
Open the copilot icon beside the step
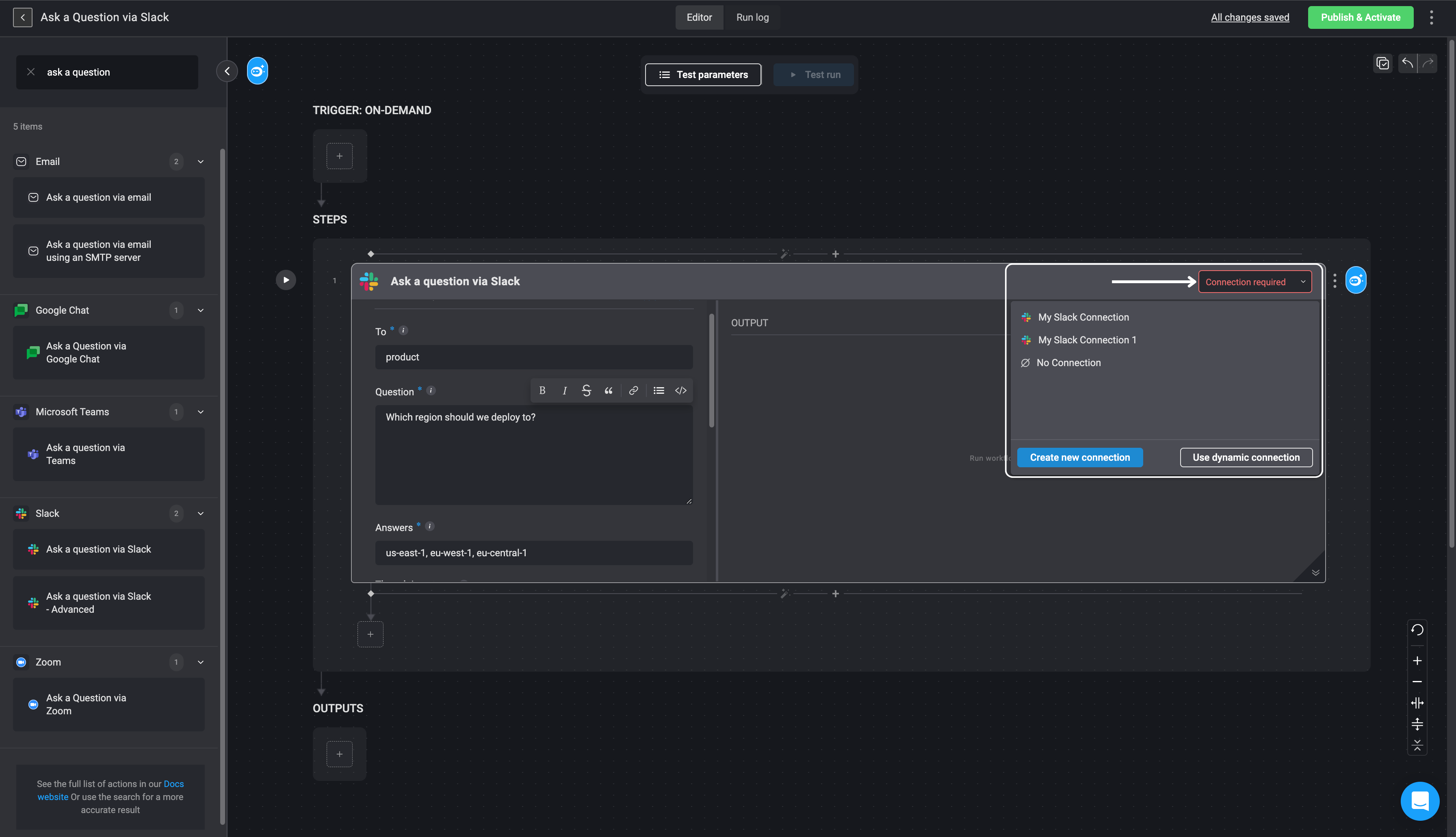[1355, 280]
